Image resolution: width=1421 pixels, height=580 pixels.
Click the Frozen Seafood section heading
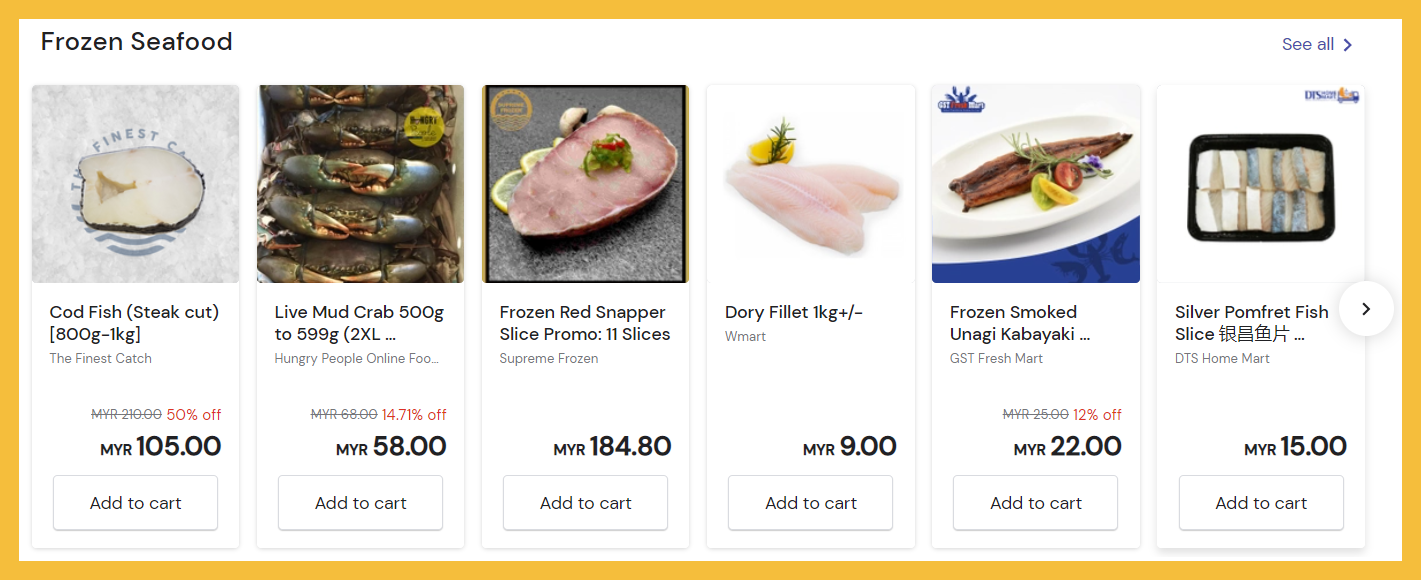click(137, 42)
